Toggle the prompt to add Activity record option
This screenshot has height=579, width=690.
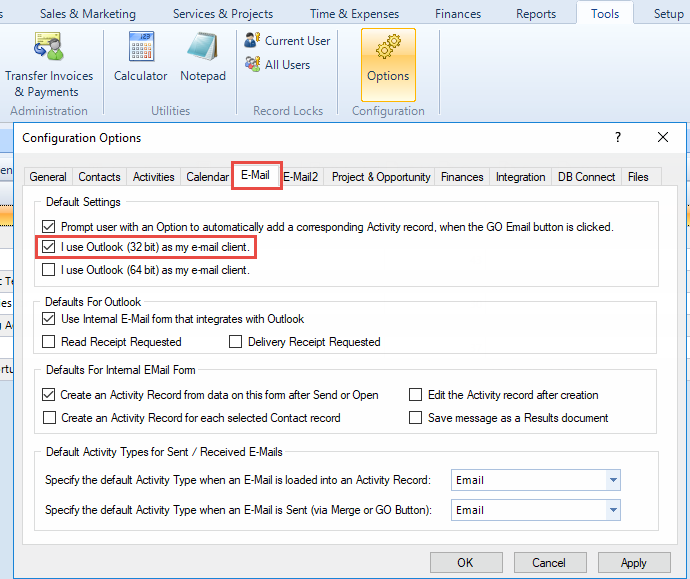(48, 227)
